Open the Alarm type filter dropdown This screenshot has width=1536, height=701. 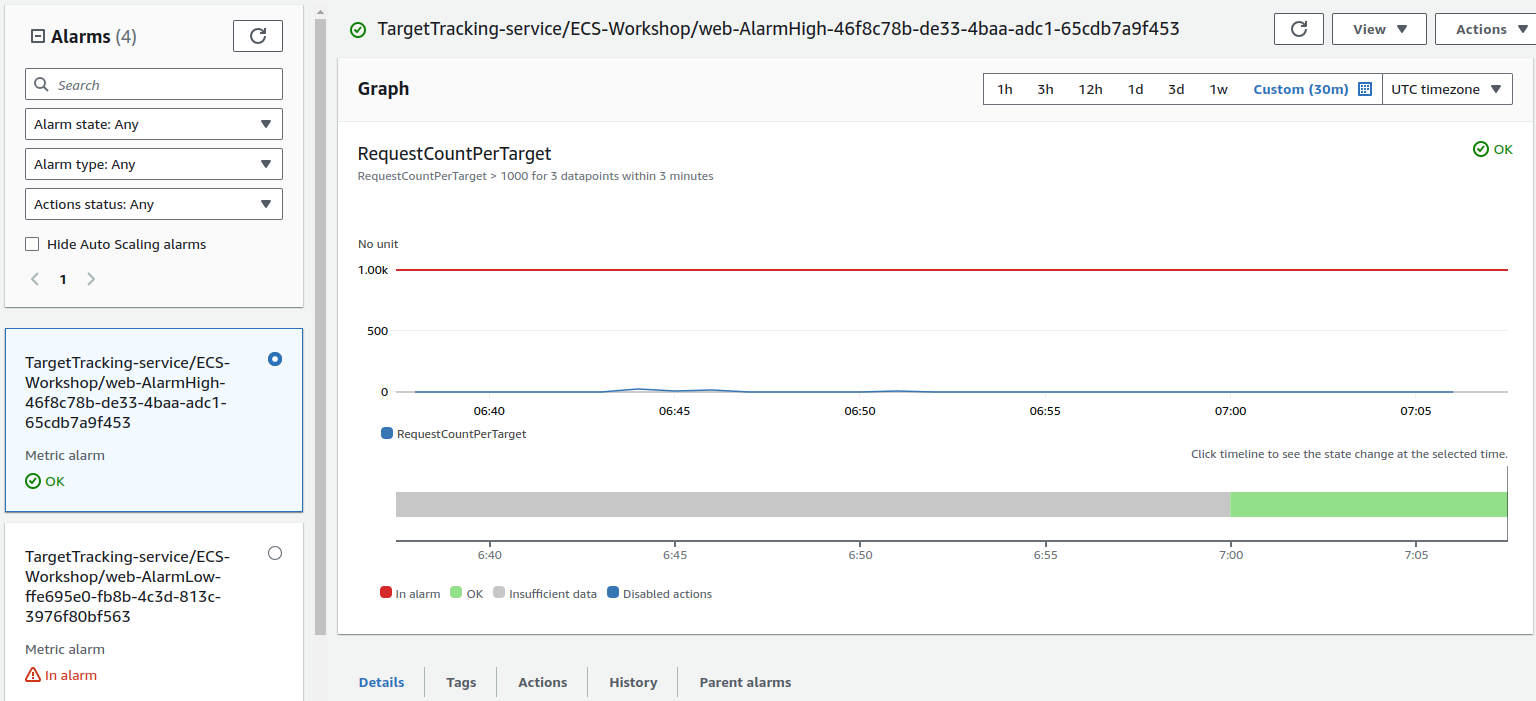(x=153, y=164)
